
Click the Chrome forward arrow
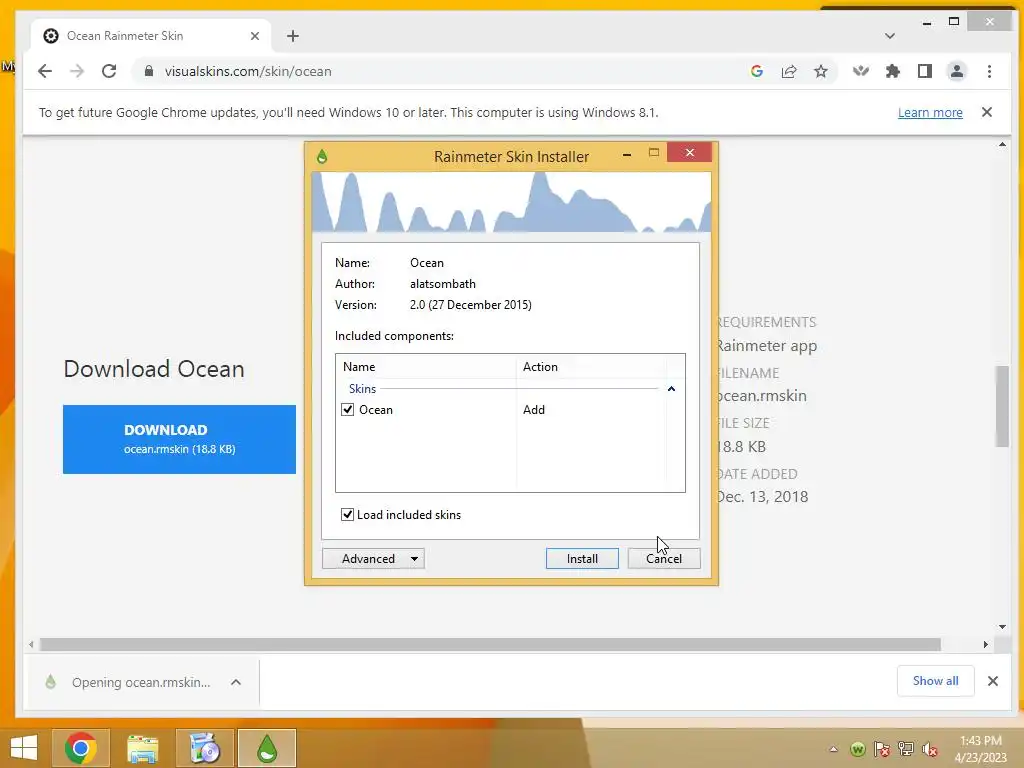coord(76,71)
